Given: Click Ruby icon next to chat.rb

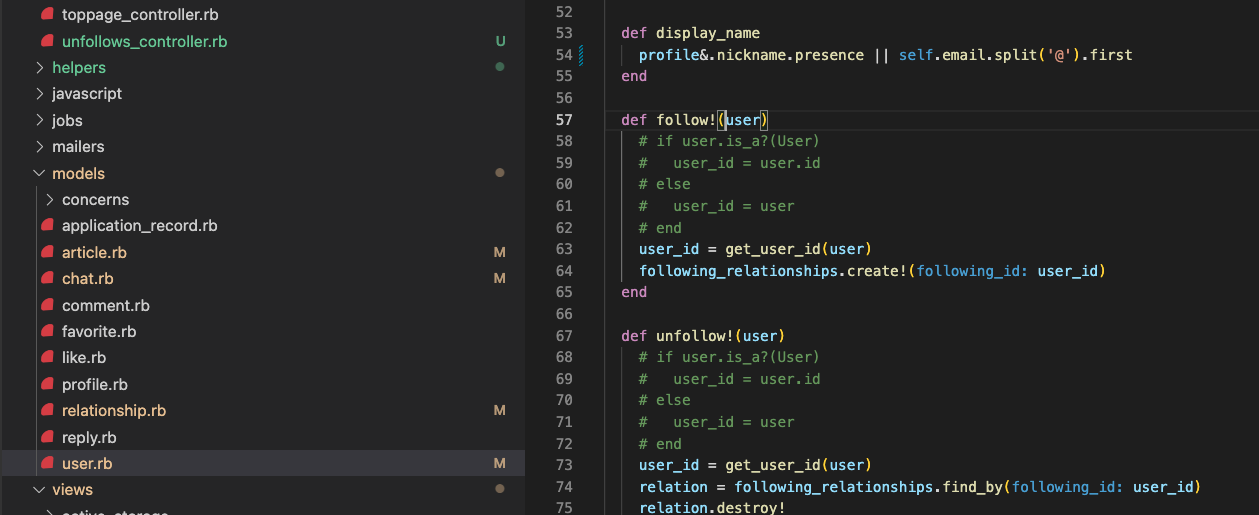Looking at the screenshot, I should click(x=46, y=278).
